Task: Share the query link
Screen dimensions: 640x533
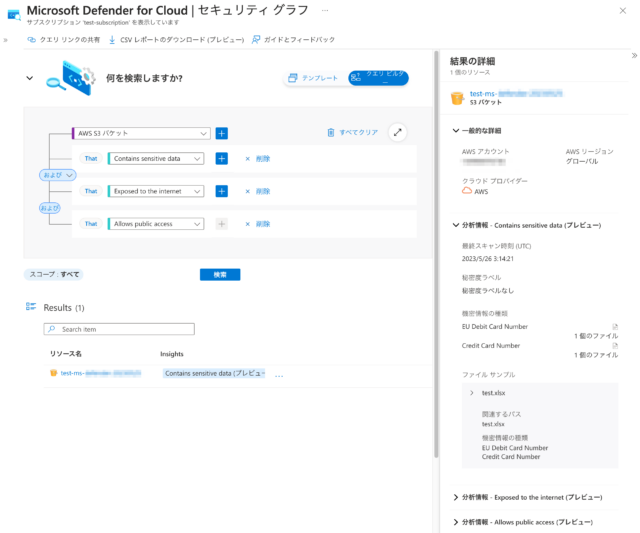Action: [x=64, y=40]
